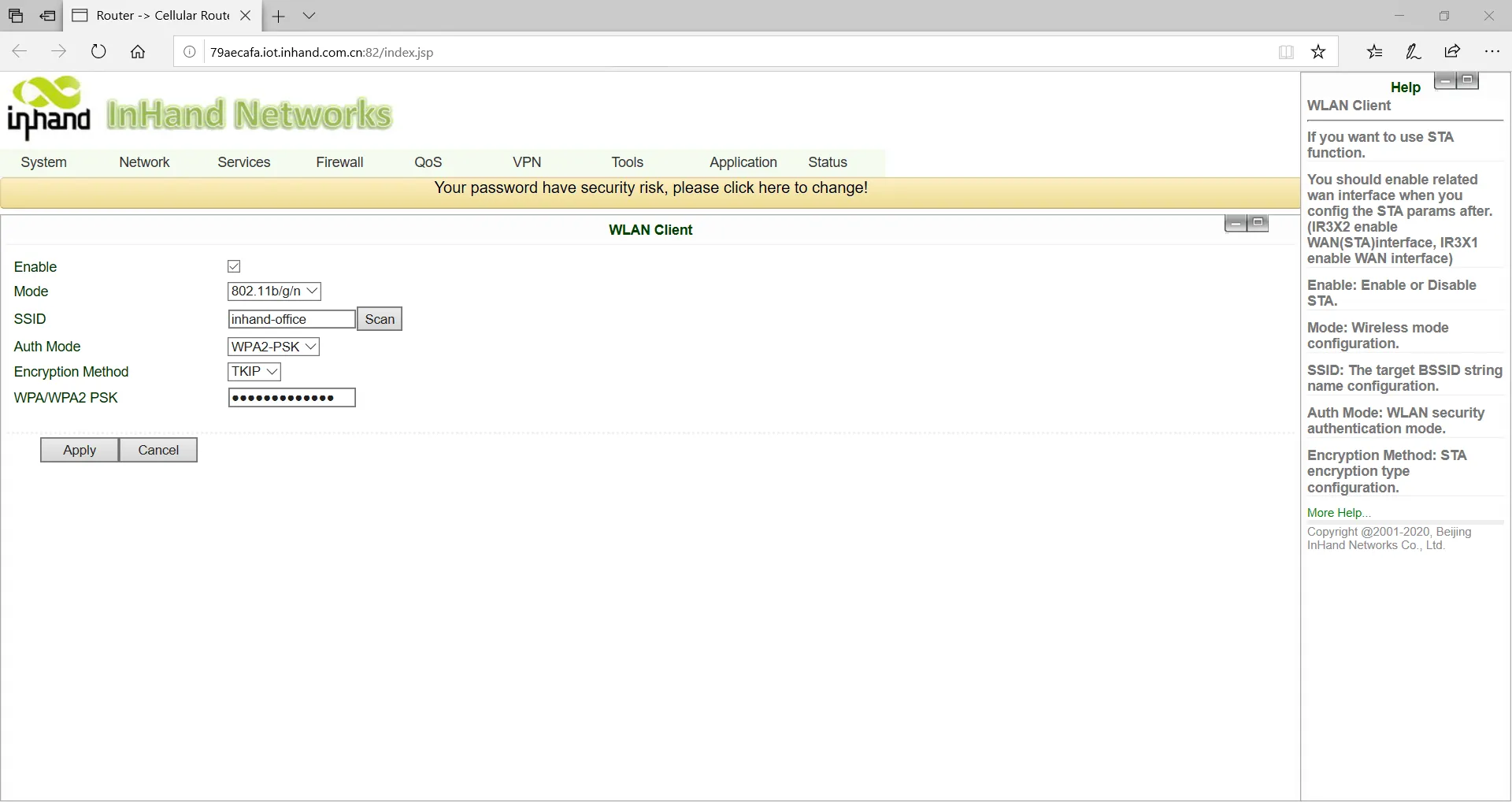Open site information icon in address bar
The height and width of the screenshot is (802, 1512).
click(189, 52)
